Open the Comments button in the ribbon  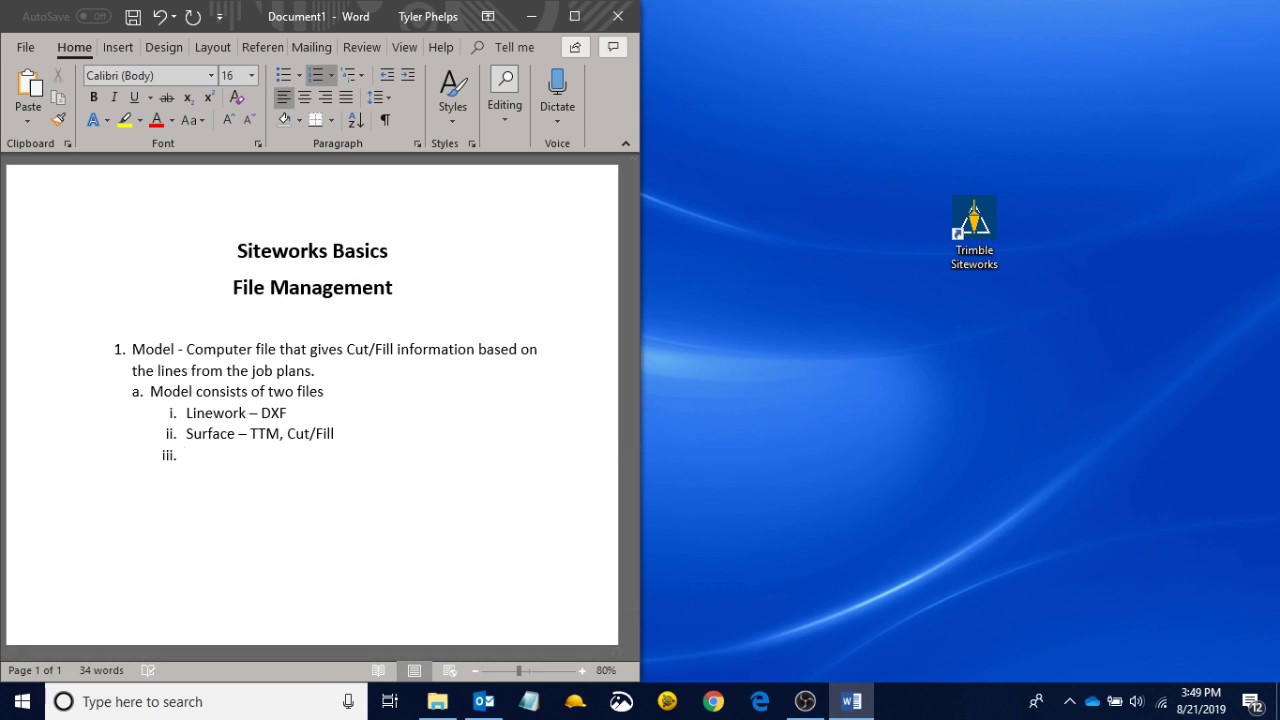613,47
